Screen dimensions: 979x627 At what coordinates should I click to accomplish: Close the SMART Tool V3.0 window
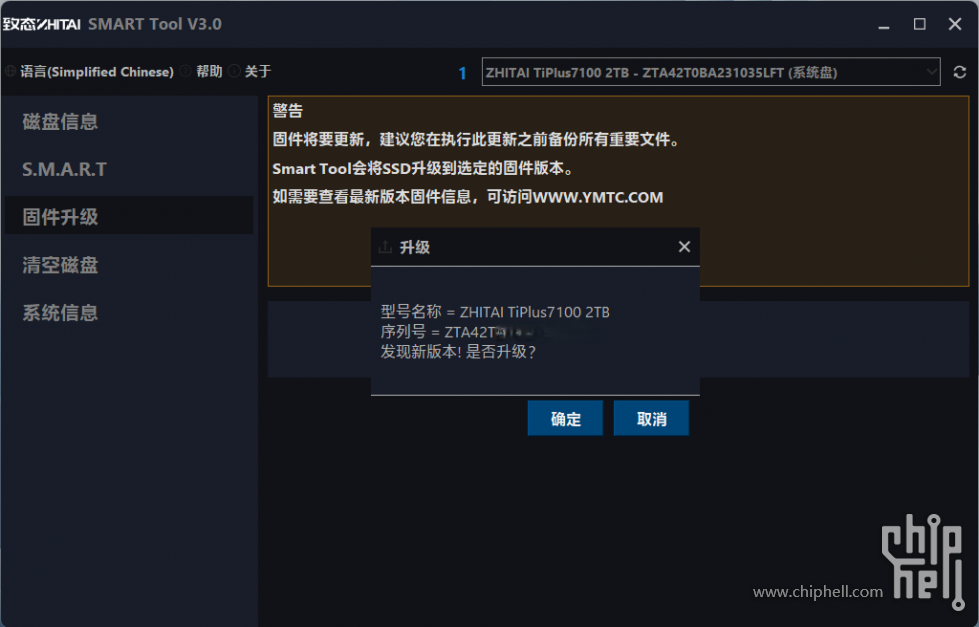pos(955,24)
